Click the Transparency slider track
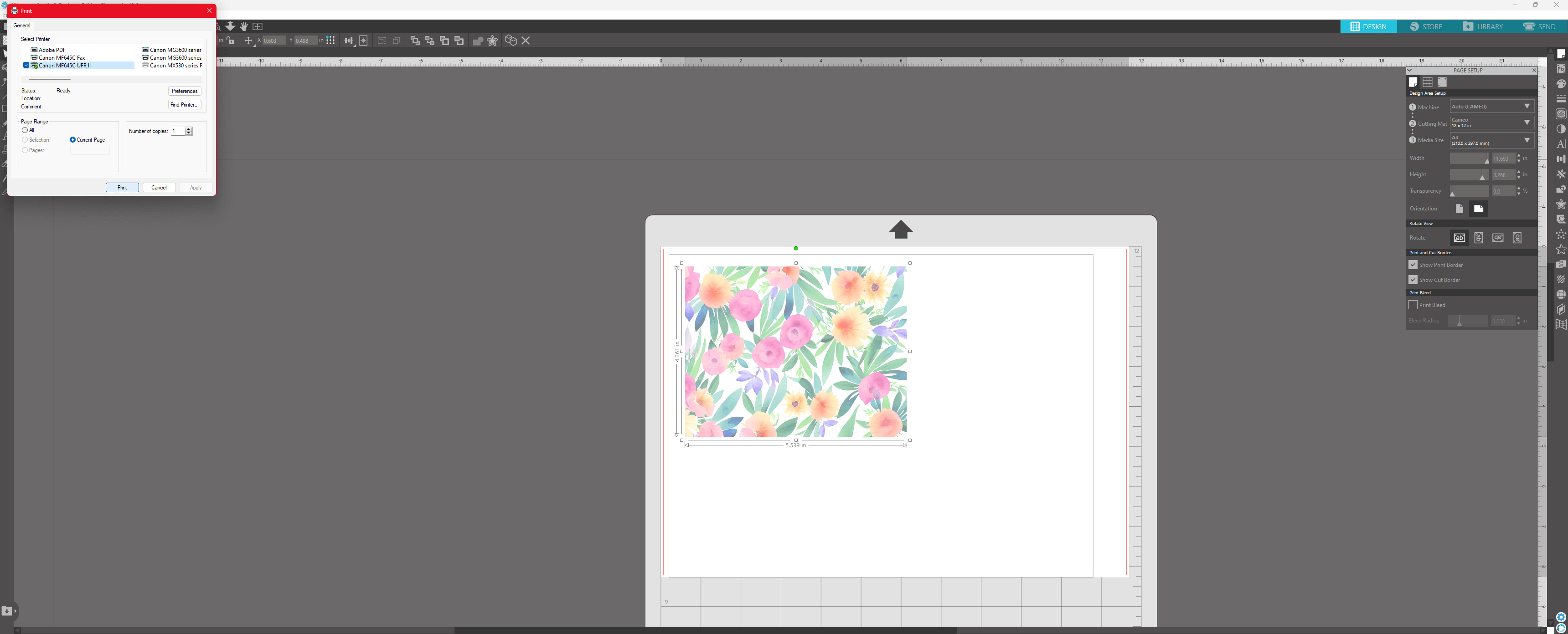Screen dimensions: 1568x634 tap(1469, 191)
